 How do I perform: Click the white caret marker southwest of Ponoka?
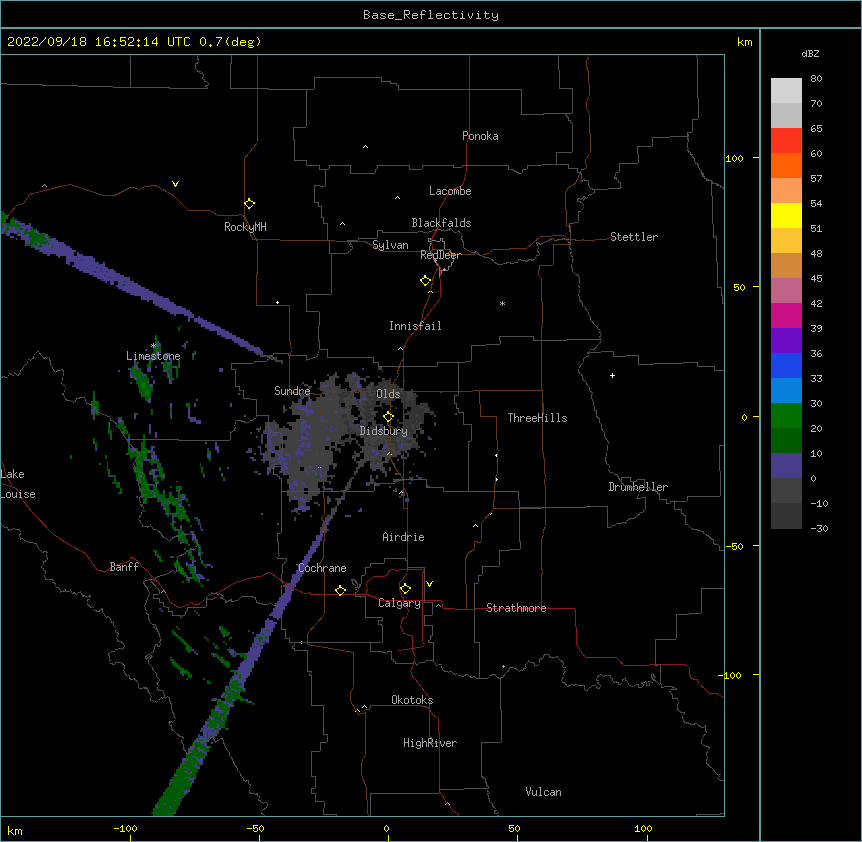(x=366, y=147)
